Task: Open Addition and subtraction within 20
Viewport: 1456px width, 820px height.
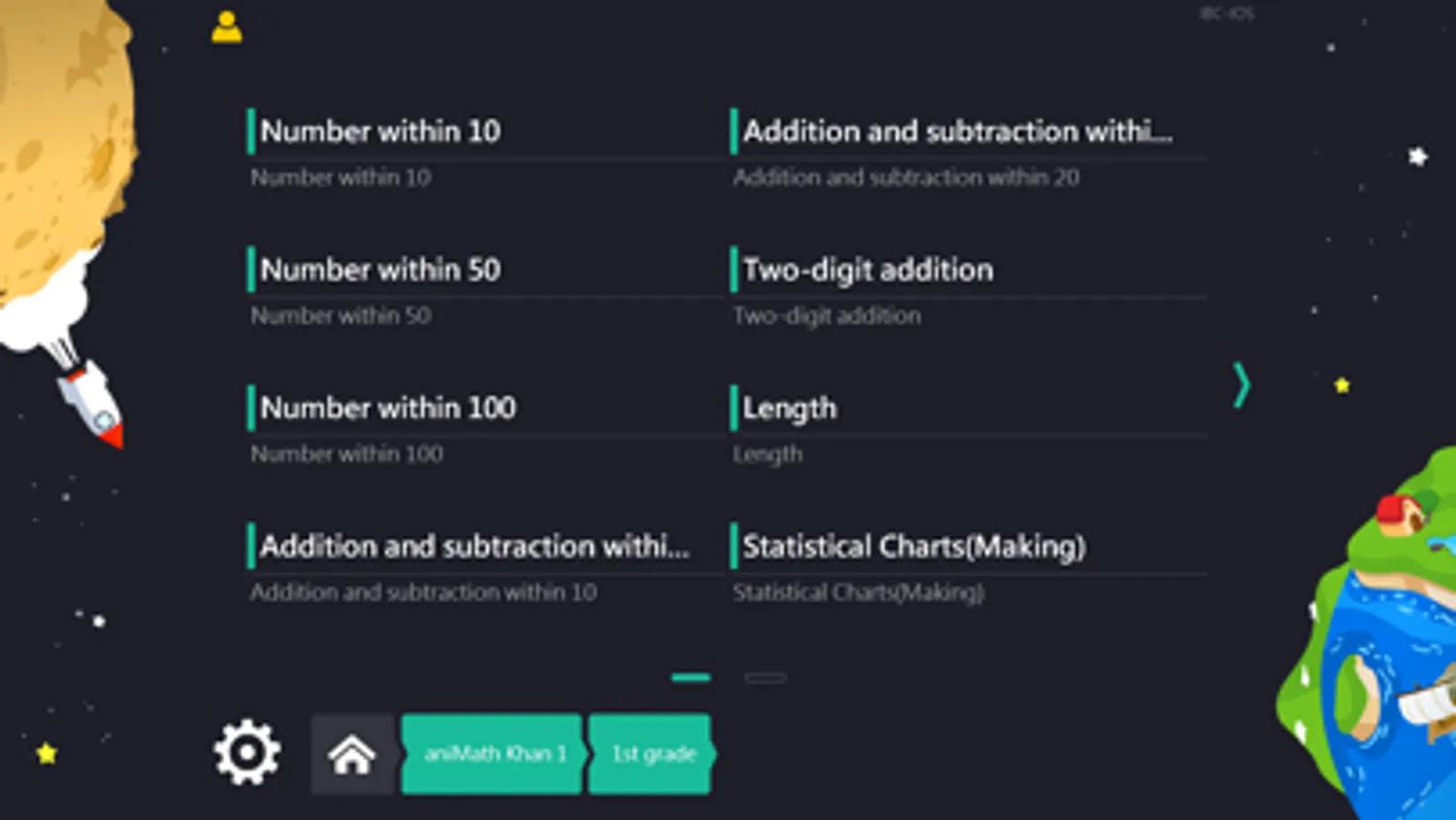Action: pos(968,150)
